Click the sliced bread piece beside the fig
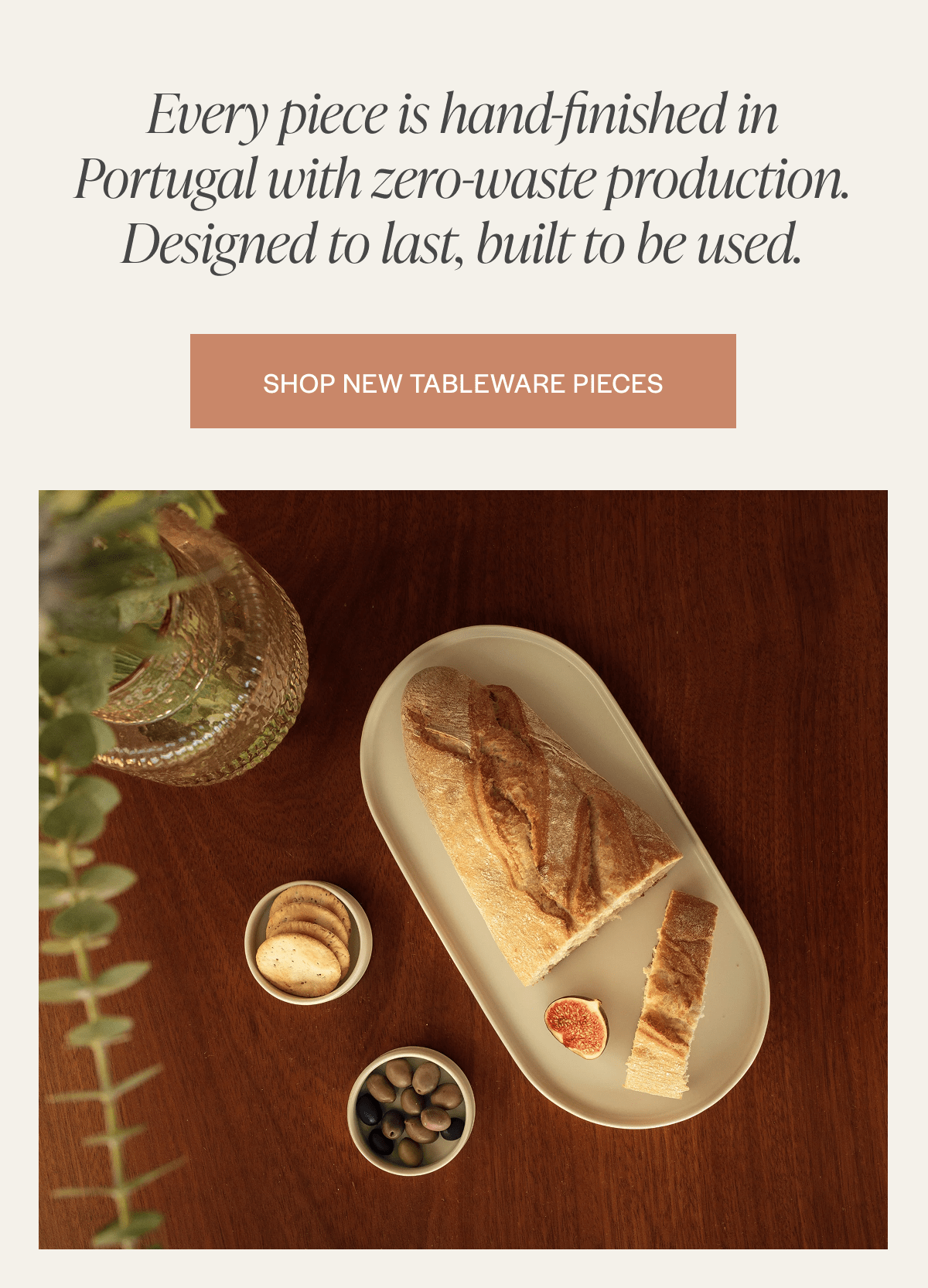The height and width of the screenshot is (1288, 928). (x=670, y=993)
